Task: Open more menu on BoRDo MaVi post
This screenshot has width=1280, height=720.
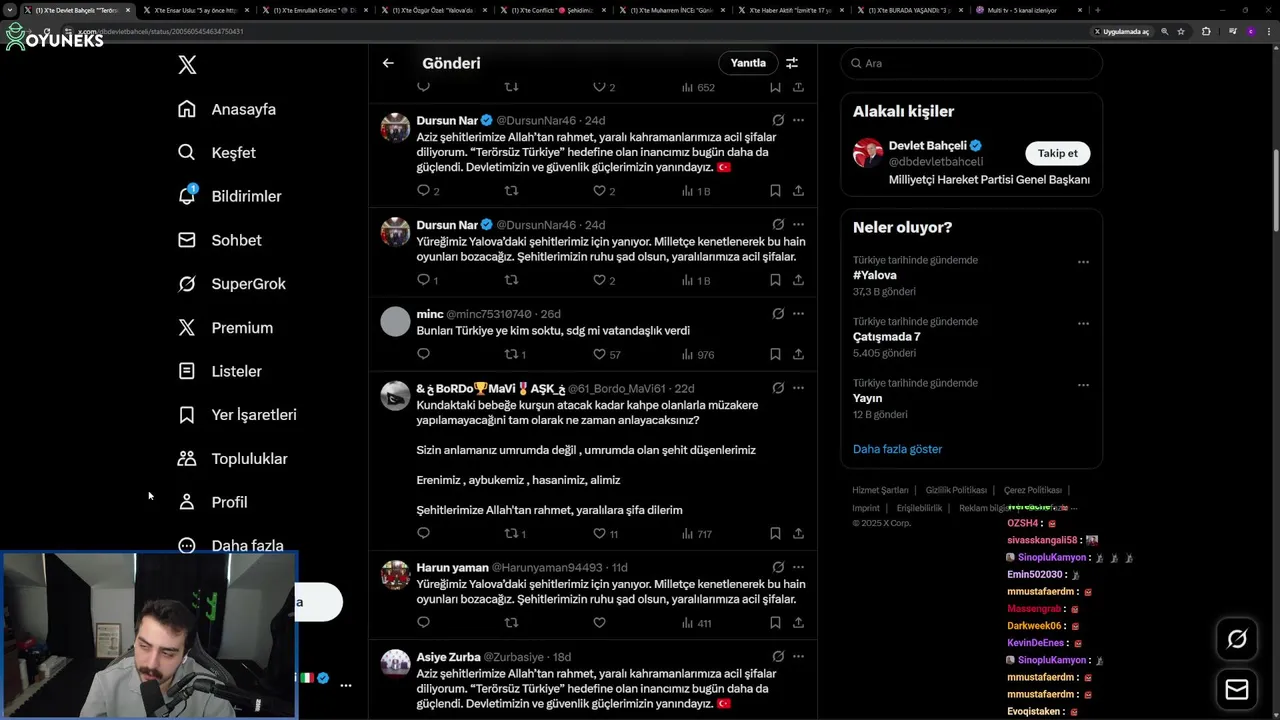Action: (x=798, y=388)
